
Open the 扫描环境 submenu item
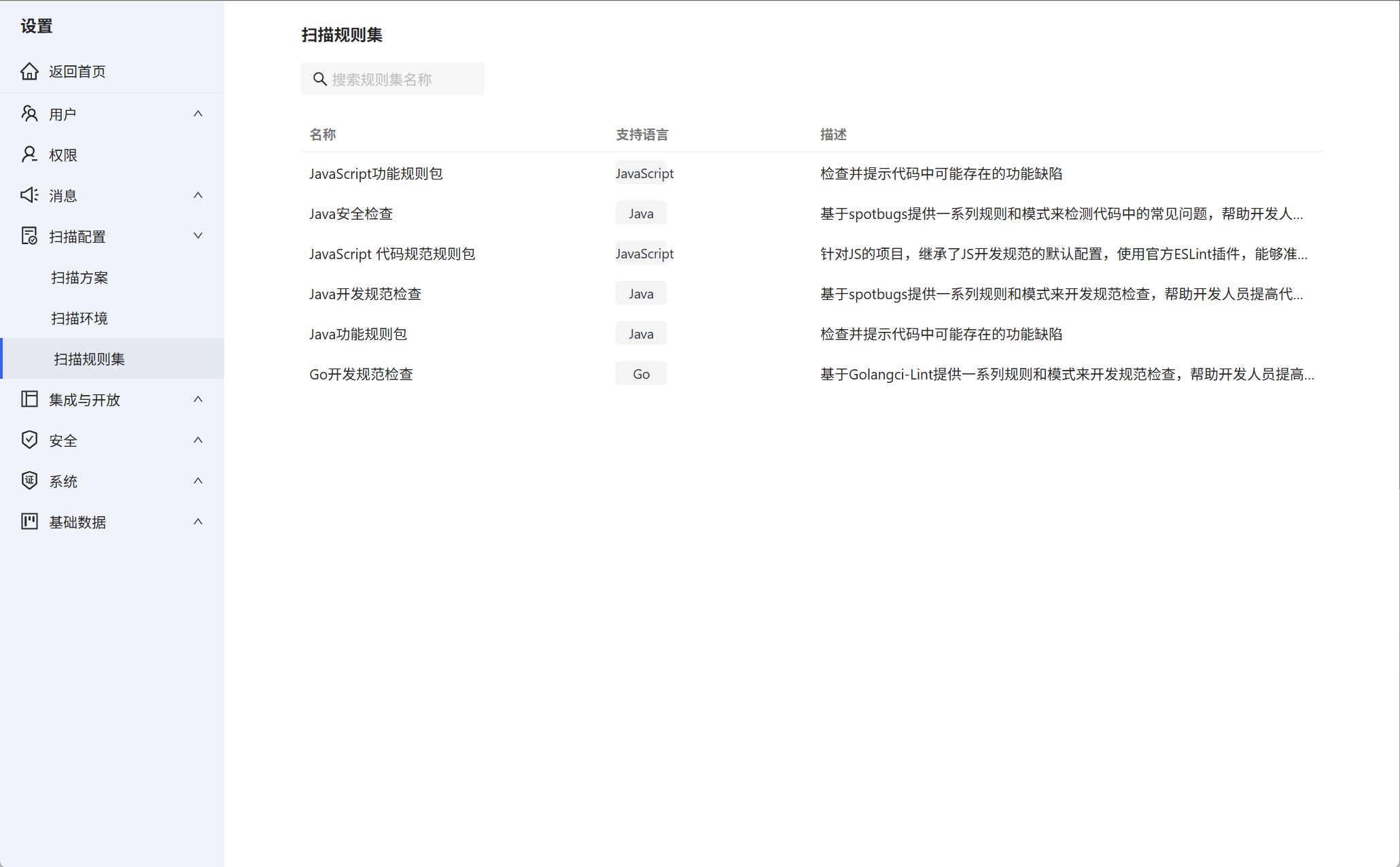tap(80, 318)
